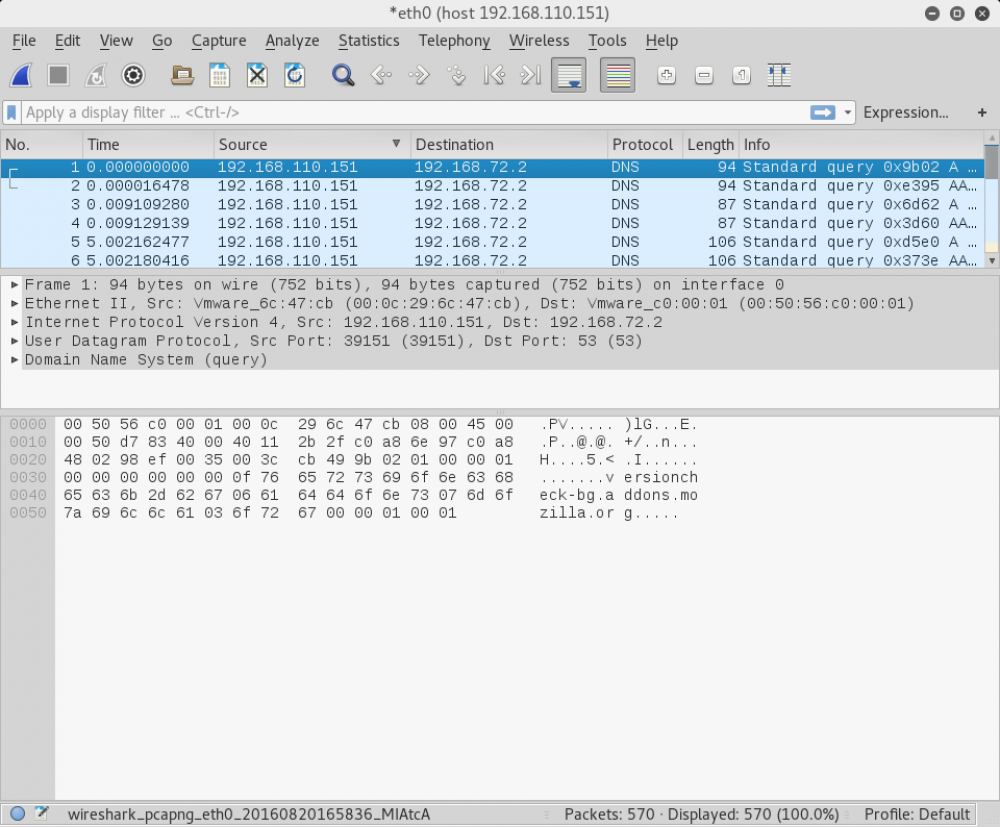Screen dimensions: 1000x827
Task: Toggle packet colorization rules button
Action: 618,76
